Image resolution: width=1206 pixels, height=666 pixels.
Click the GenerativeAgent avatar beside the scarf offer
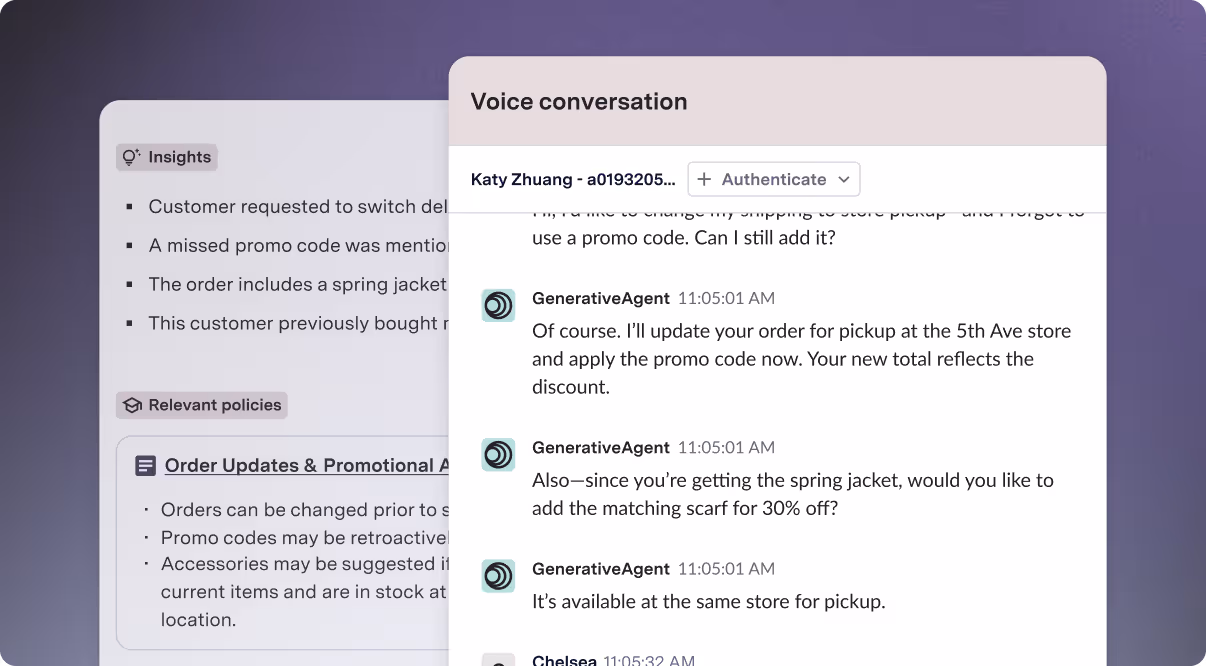point(498,455)
